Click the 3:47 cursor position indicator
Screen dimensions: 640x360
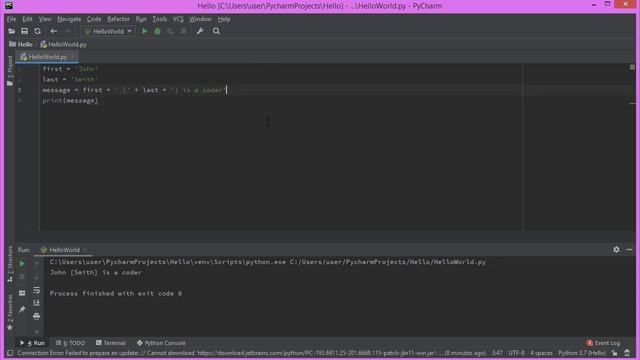(x=497, y=353)
